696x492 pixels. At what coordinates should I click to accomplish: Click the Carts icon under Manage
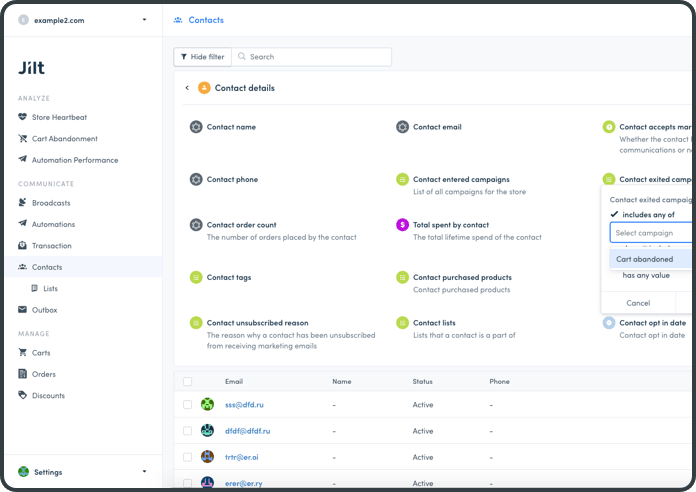click(x=23, y=353)
